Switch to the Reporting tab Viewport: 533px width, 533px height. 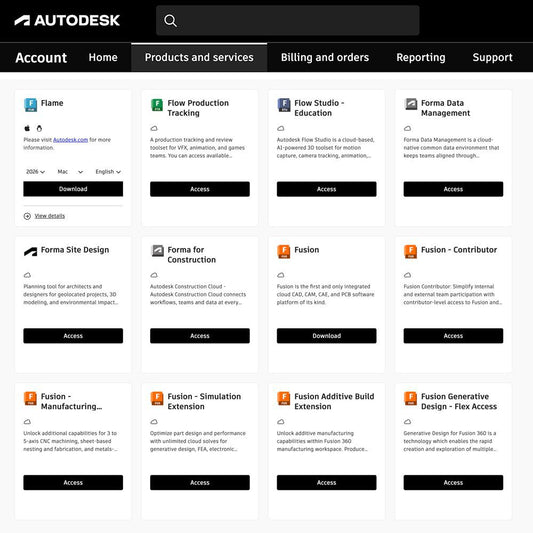pos(421,57)
